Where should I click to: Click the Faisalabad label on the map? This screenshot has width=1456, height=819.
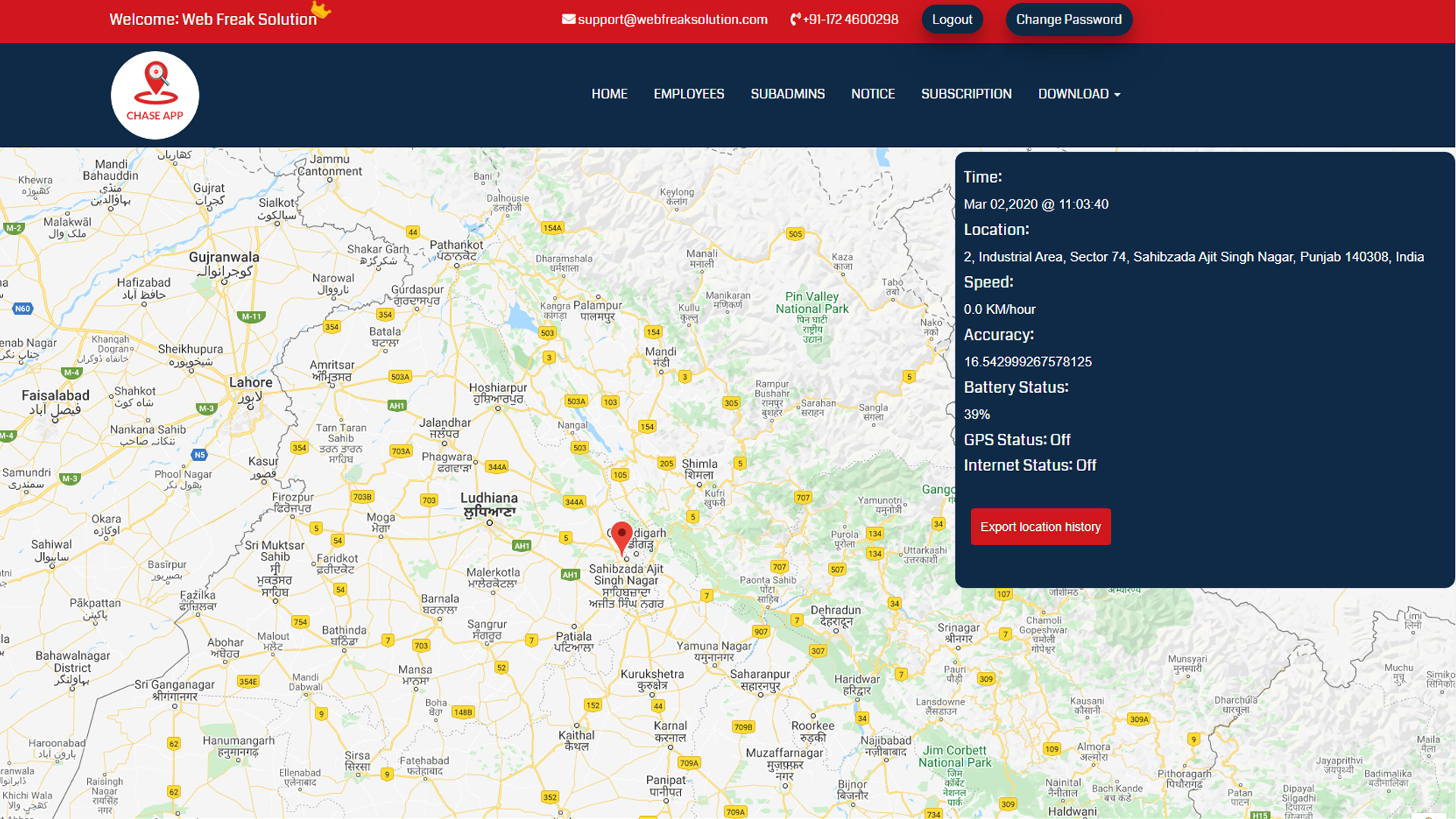click(55, 402)
